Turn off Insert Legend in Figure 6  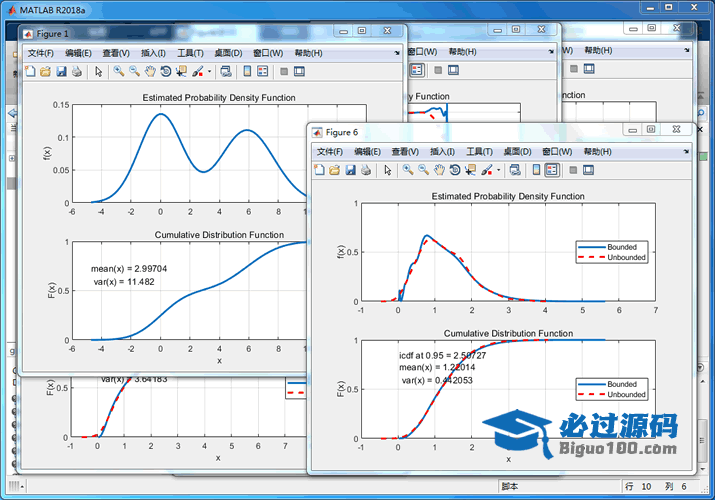552,170
